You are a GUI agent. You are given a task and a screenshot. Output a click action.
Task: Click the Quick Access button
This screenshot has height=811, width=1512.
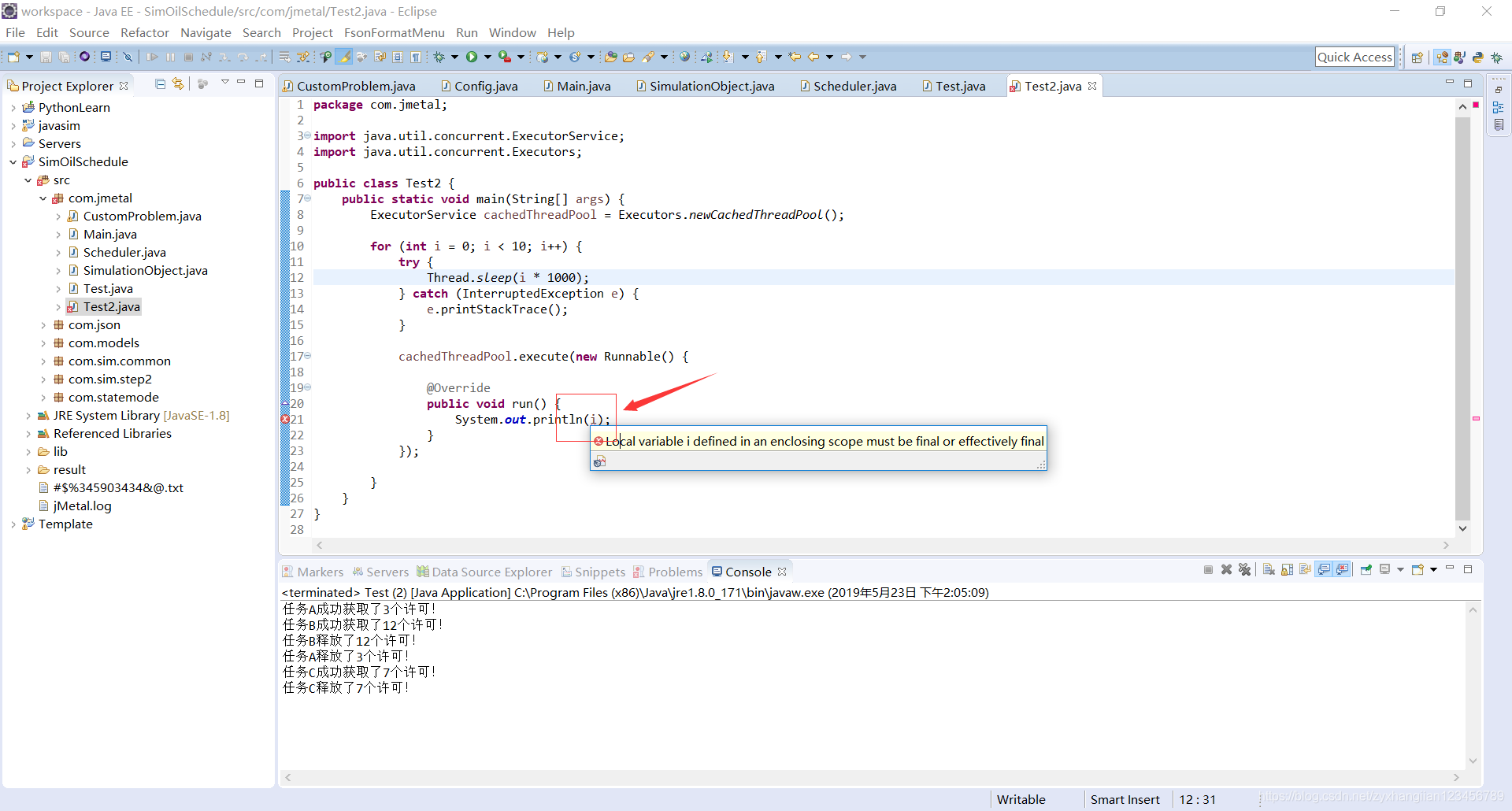coord(1355,56)
